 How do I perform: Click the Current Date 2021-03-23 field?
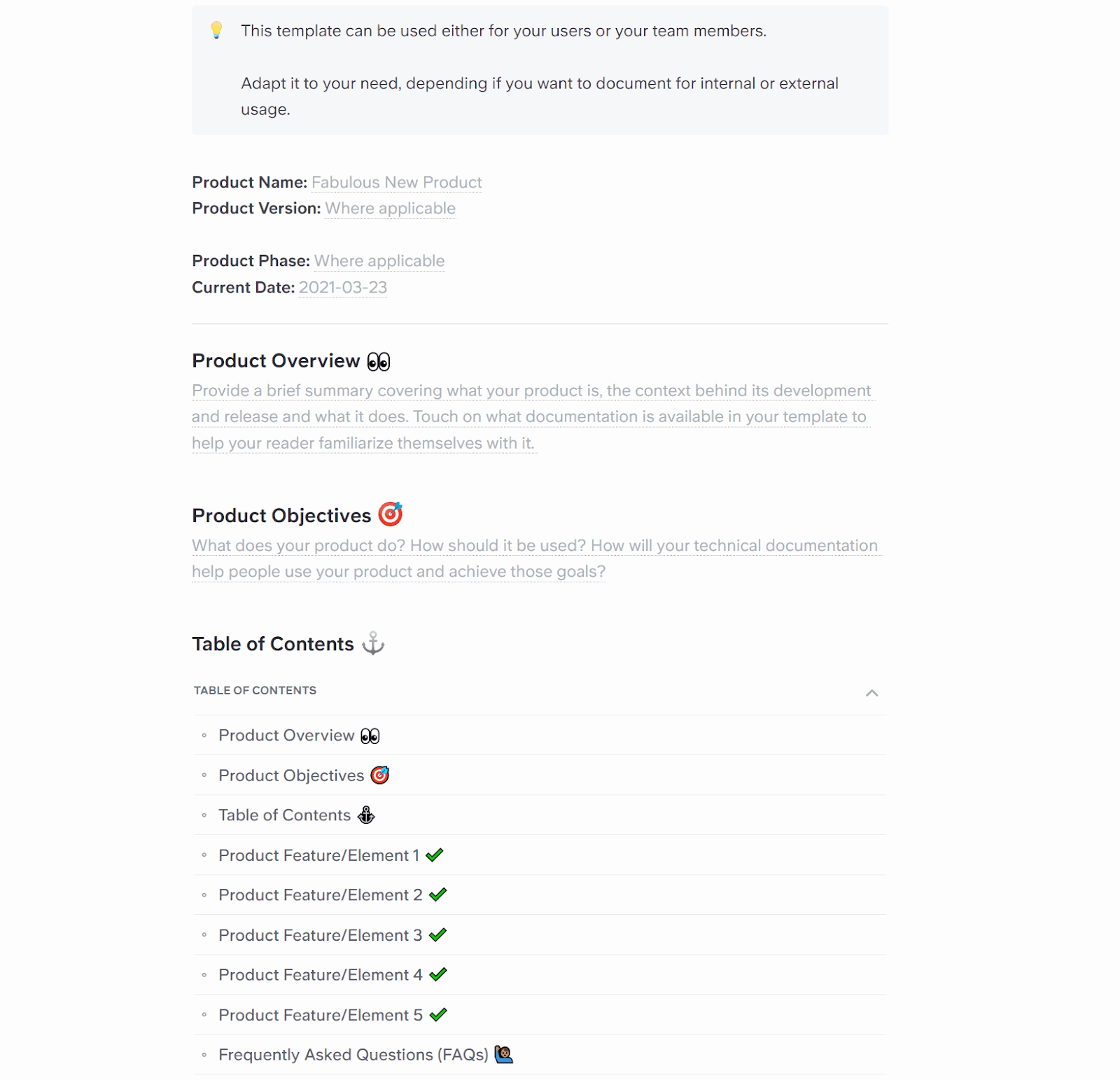(342, 288)
